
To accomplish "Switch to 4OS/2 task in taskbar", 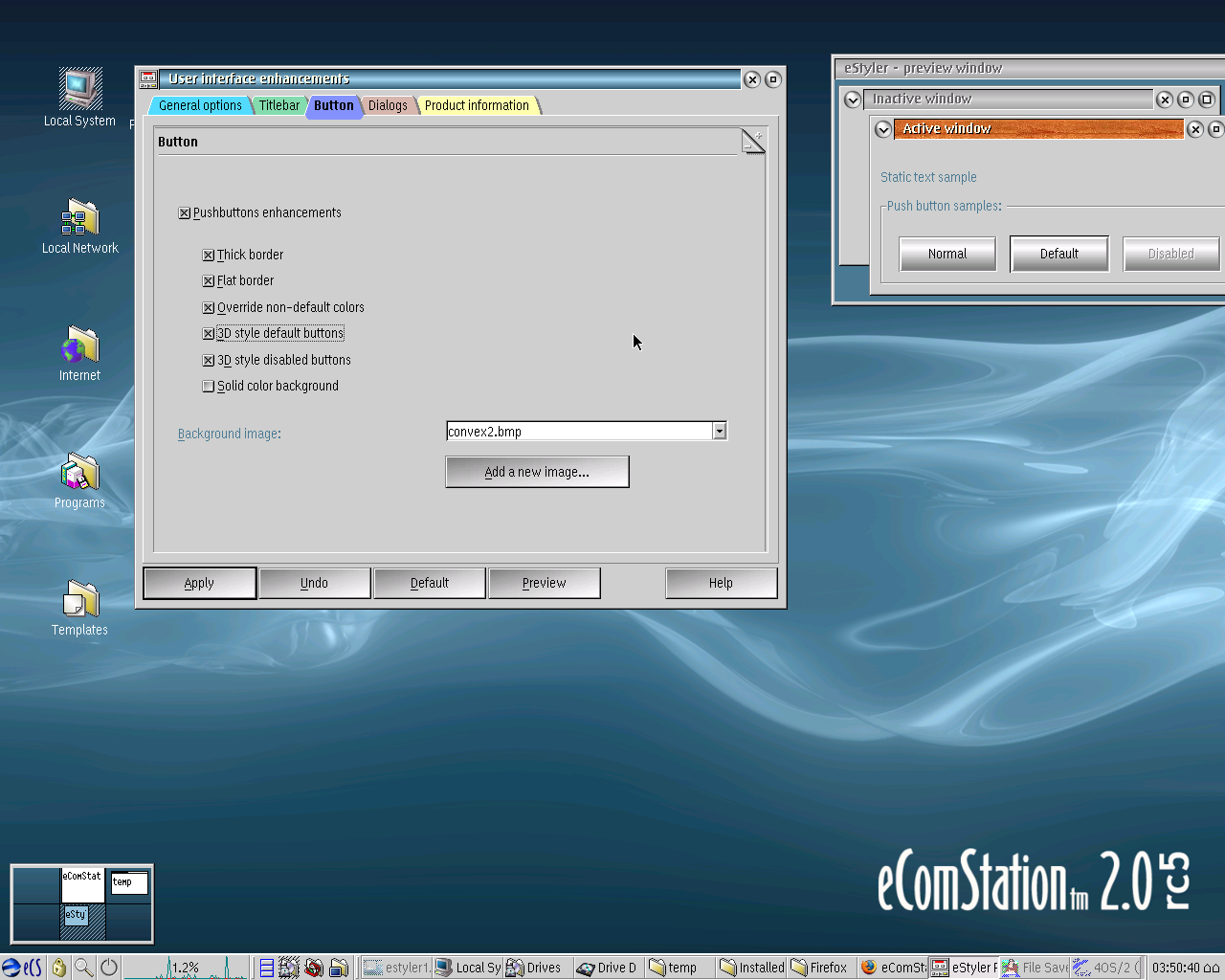I will [1105, 968].
